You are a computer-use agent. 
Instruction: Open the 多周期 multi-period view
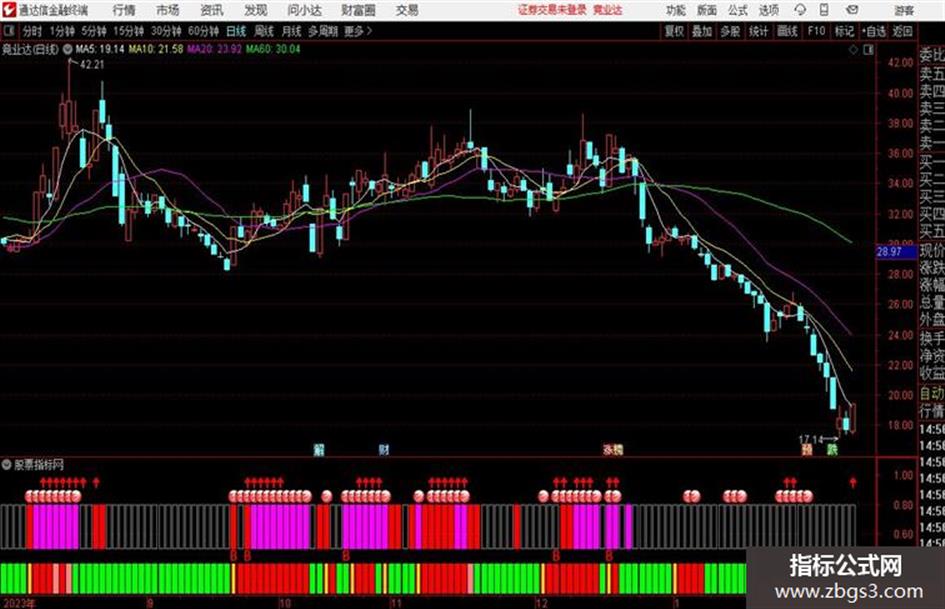coord(323,31)
